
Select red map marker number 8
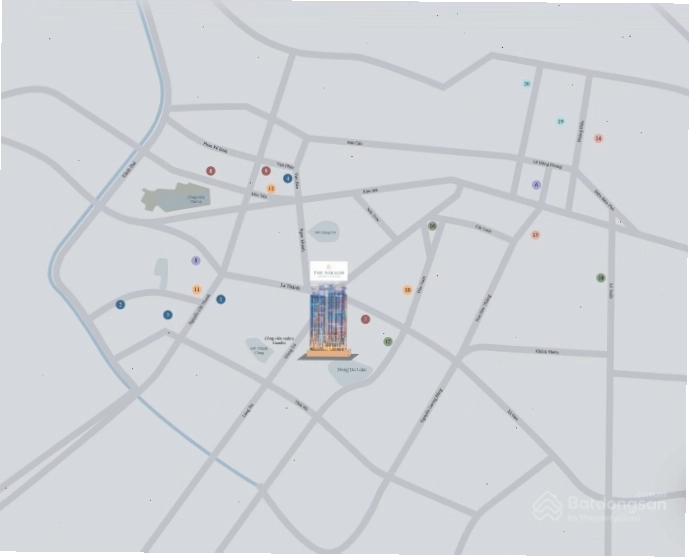tap(211, 171)
